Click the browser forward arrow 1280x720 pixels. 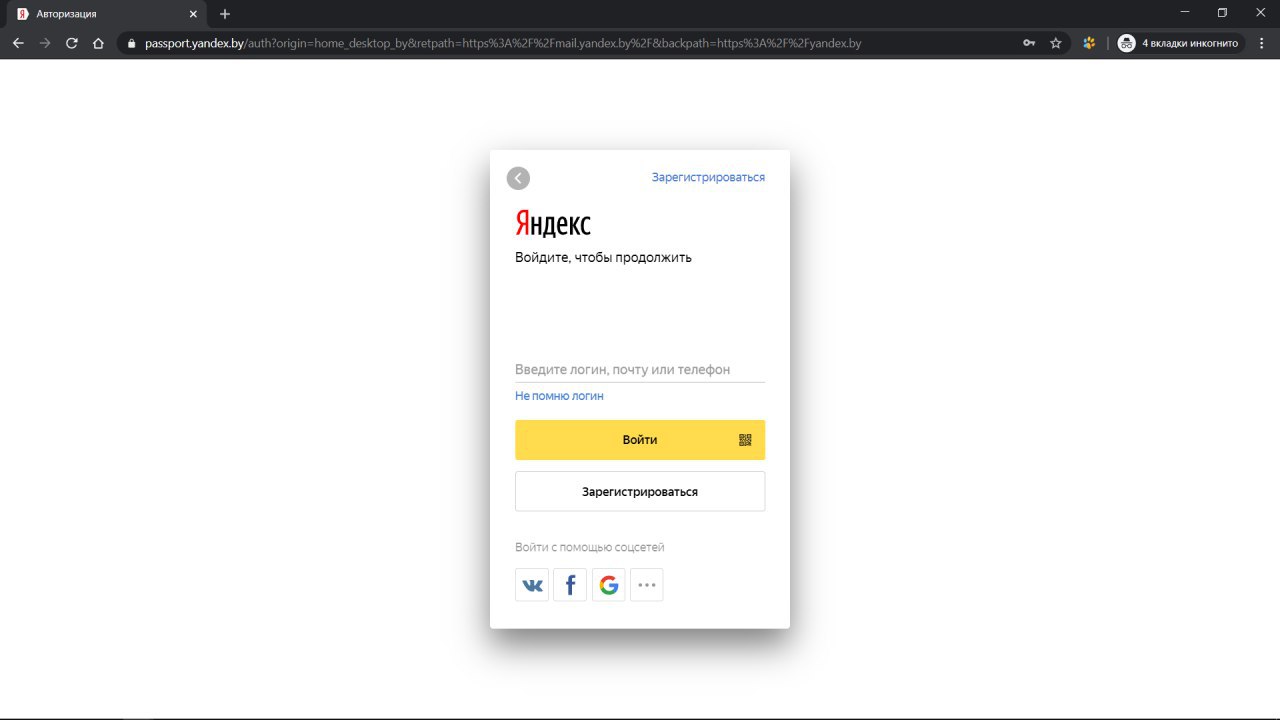(44, 43)
